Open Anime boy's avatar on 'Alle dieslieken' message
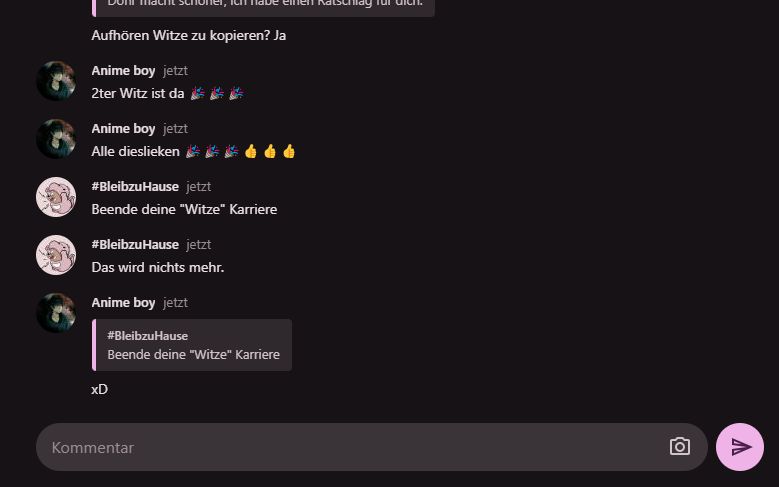Viewport: 779px width, 487px height. (x=56, y=139)
